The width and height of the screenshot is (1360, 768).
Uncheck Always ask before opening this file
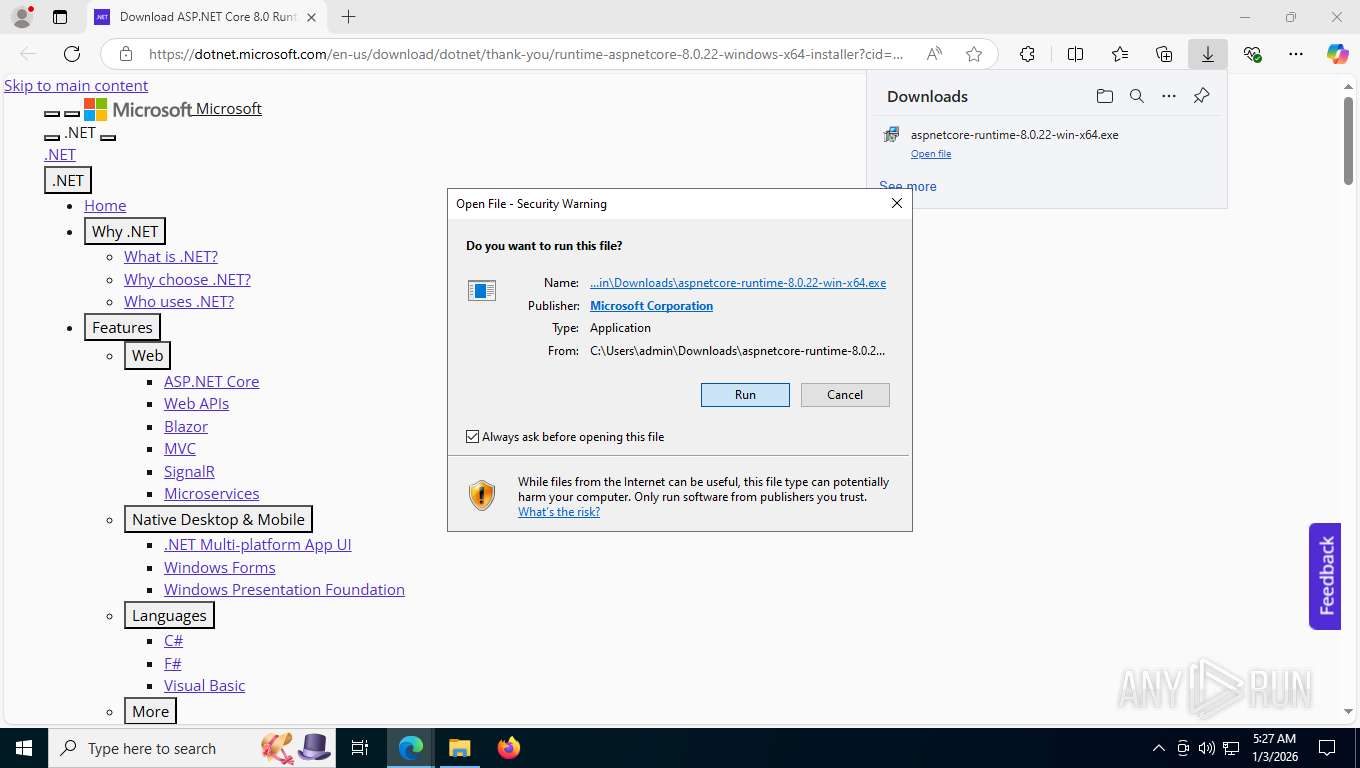(x=473, y=437)
